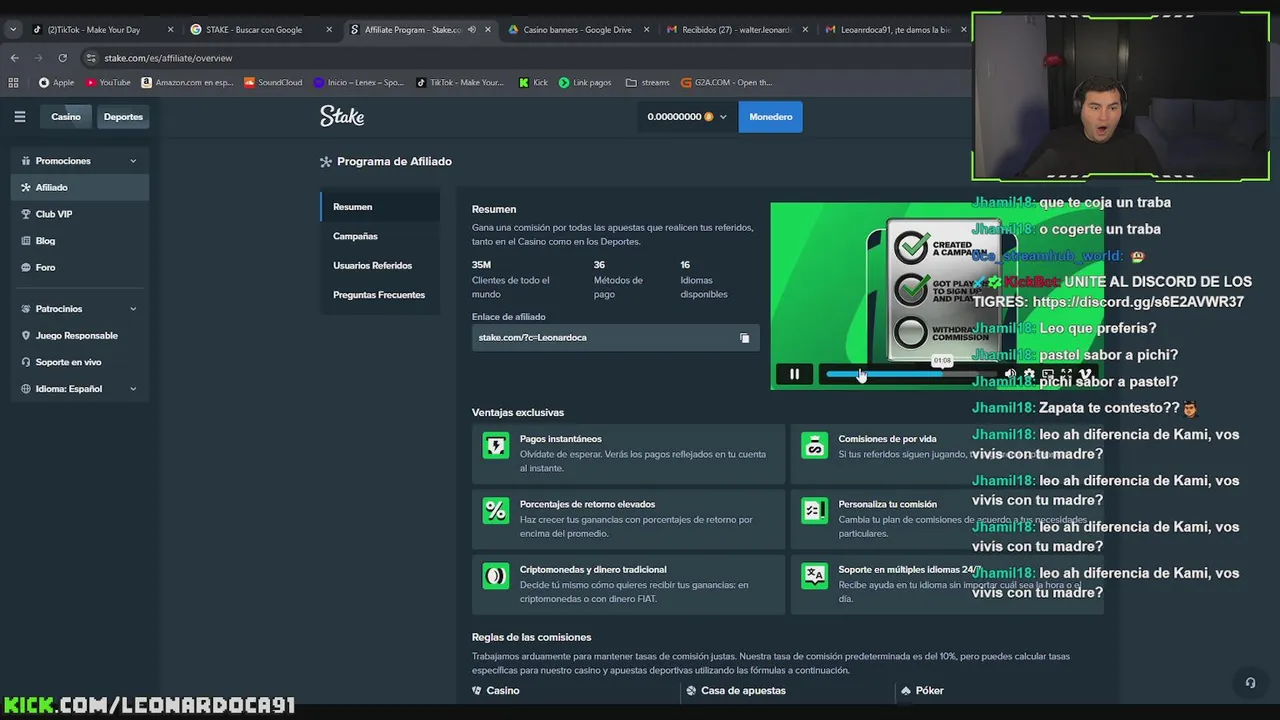Mute the Affiliate Program tab audio icon
Image resolution: width=1280 pixels, height=720 pixels.
click(x=472, y=30)
